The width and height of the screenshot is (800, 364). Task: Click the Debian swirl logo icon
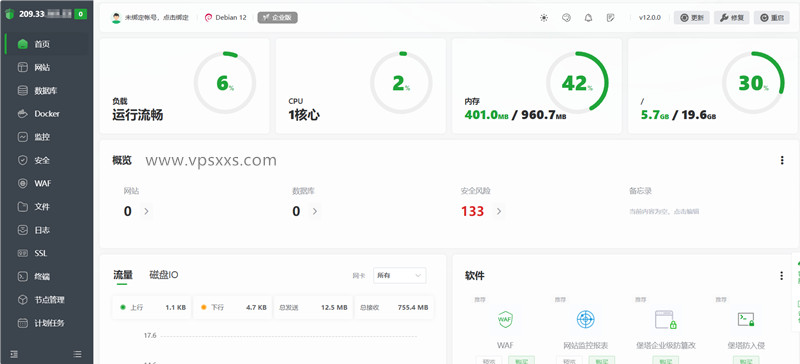[208, 17]
